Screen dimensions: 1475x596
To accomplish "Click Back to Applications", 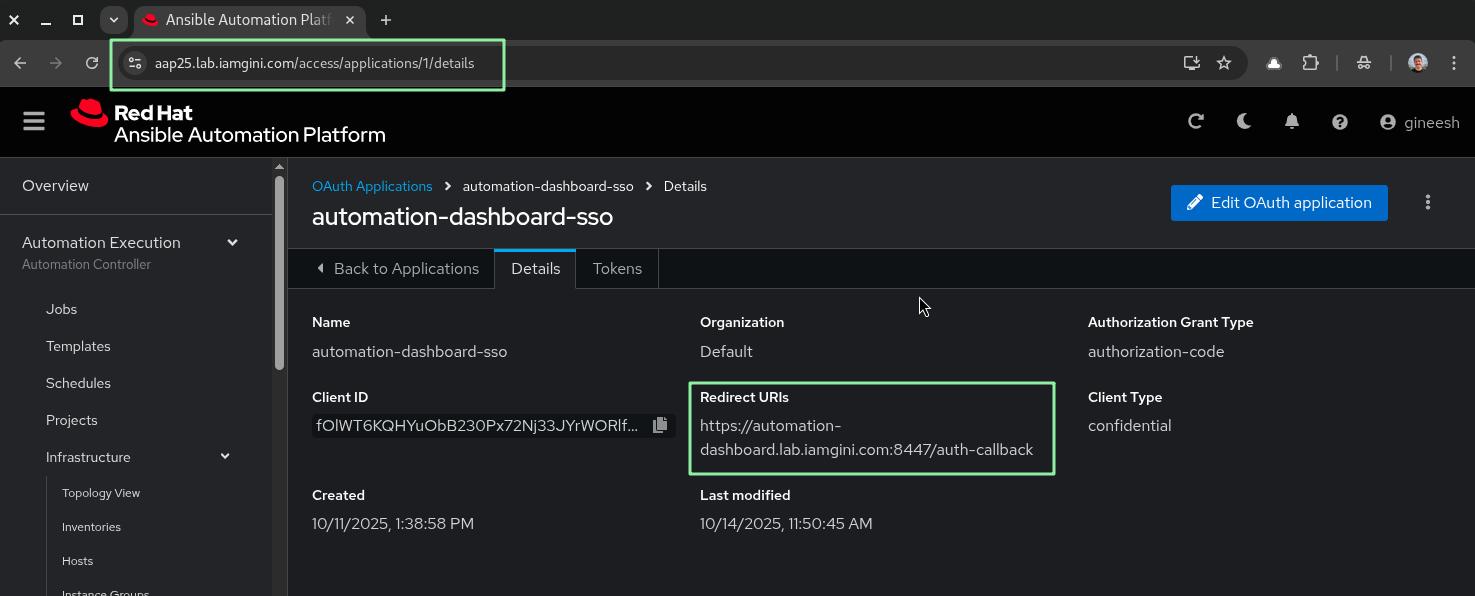I will (x=397, y=269).
